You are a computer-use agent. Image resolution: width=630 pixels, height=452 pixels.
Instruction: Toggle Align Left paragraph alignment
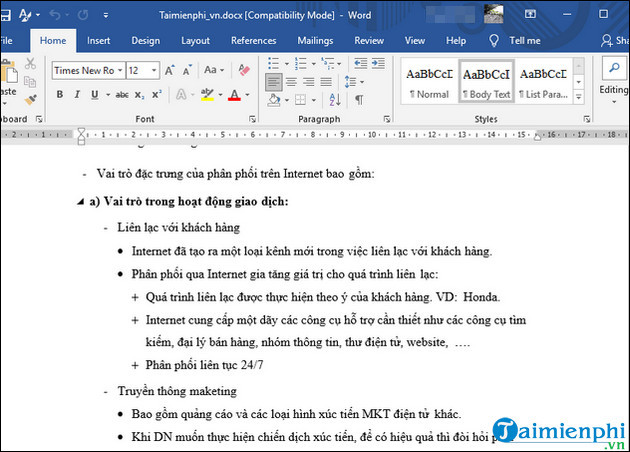(274, 82)
